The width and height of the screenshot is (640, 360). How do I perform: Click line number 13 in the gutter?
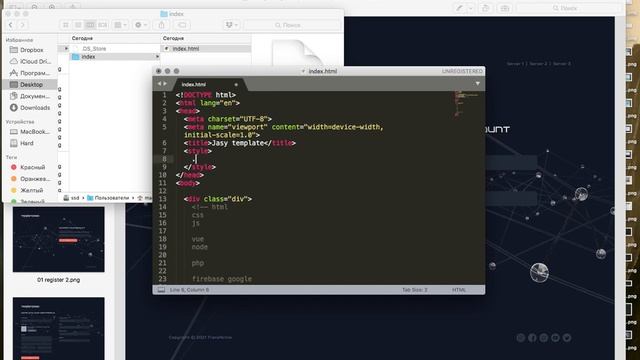pos(162,199)
